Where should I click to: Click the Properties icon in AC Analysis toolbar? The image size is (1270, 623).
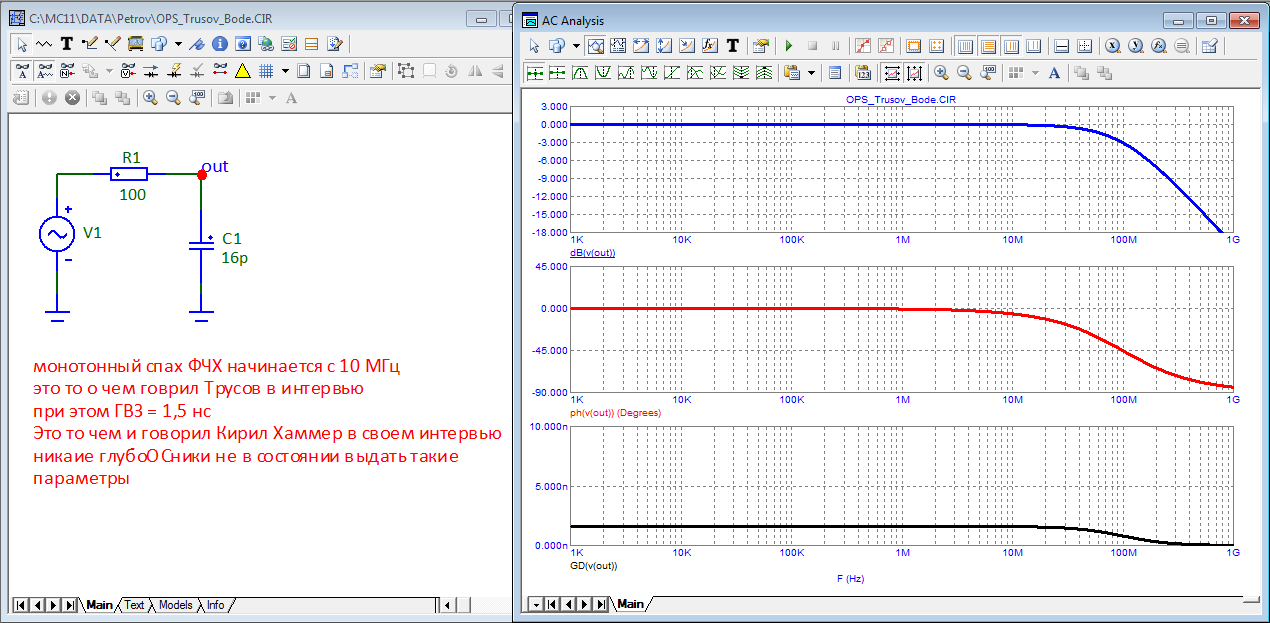[761, 46]
